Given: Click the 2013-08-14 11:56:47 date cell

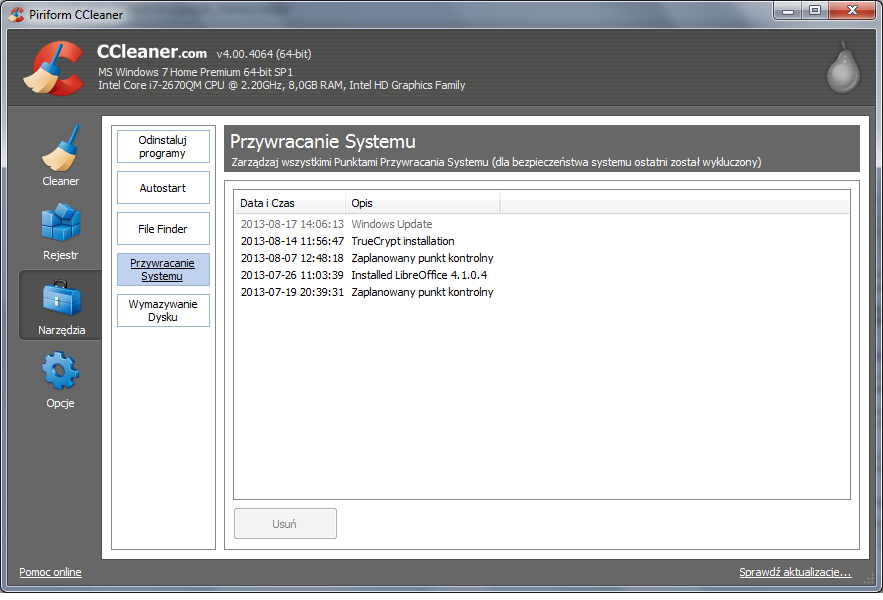Looking at the screenshot, I should (292, 241).
